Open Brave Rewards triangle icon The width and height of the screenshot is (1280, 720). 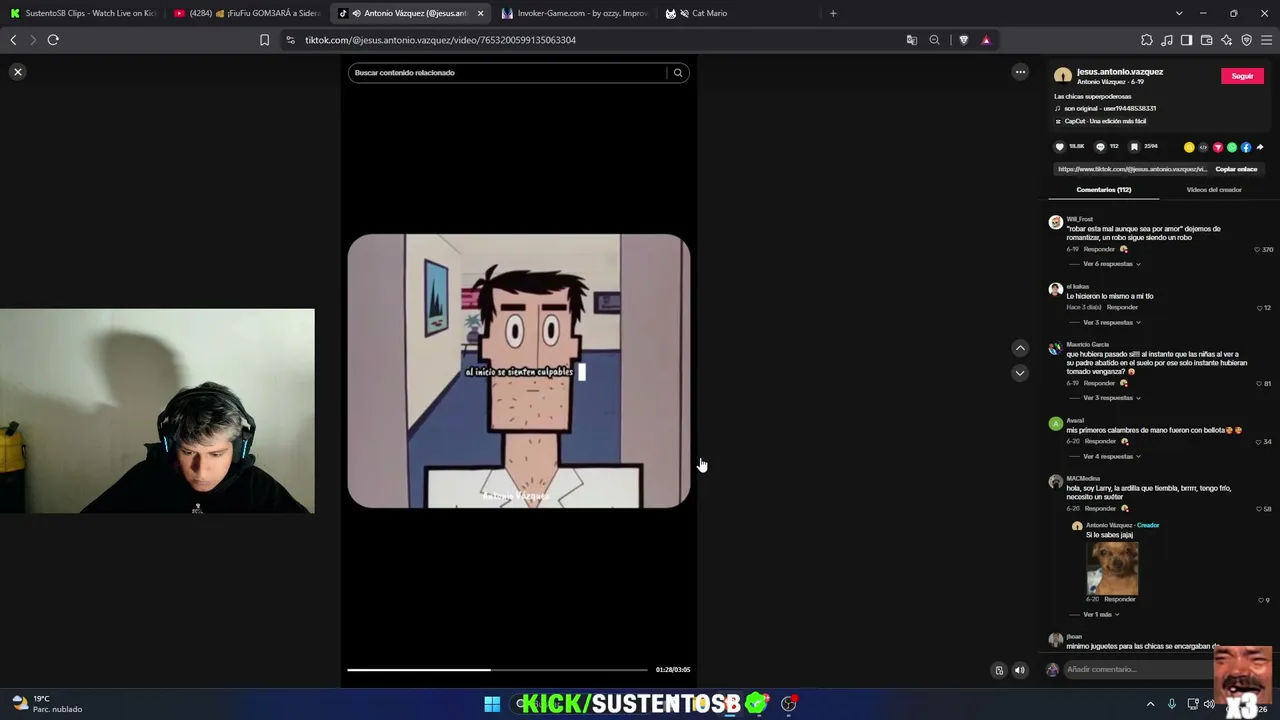pos(986,40)
